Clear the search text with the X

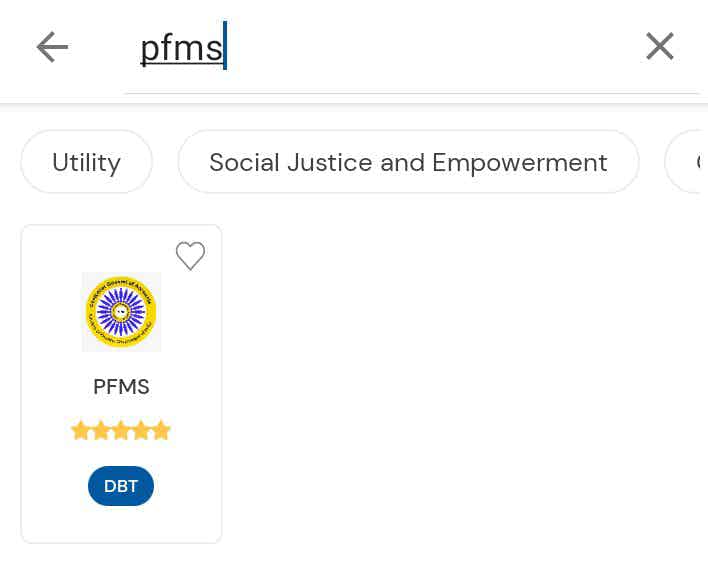coord(659,46)
